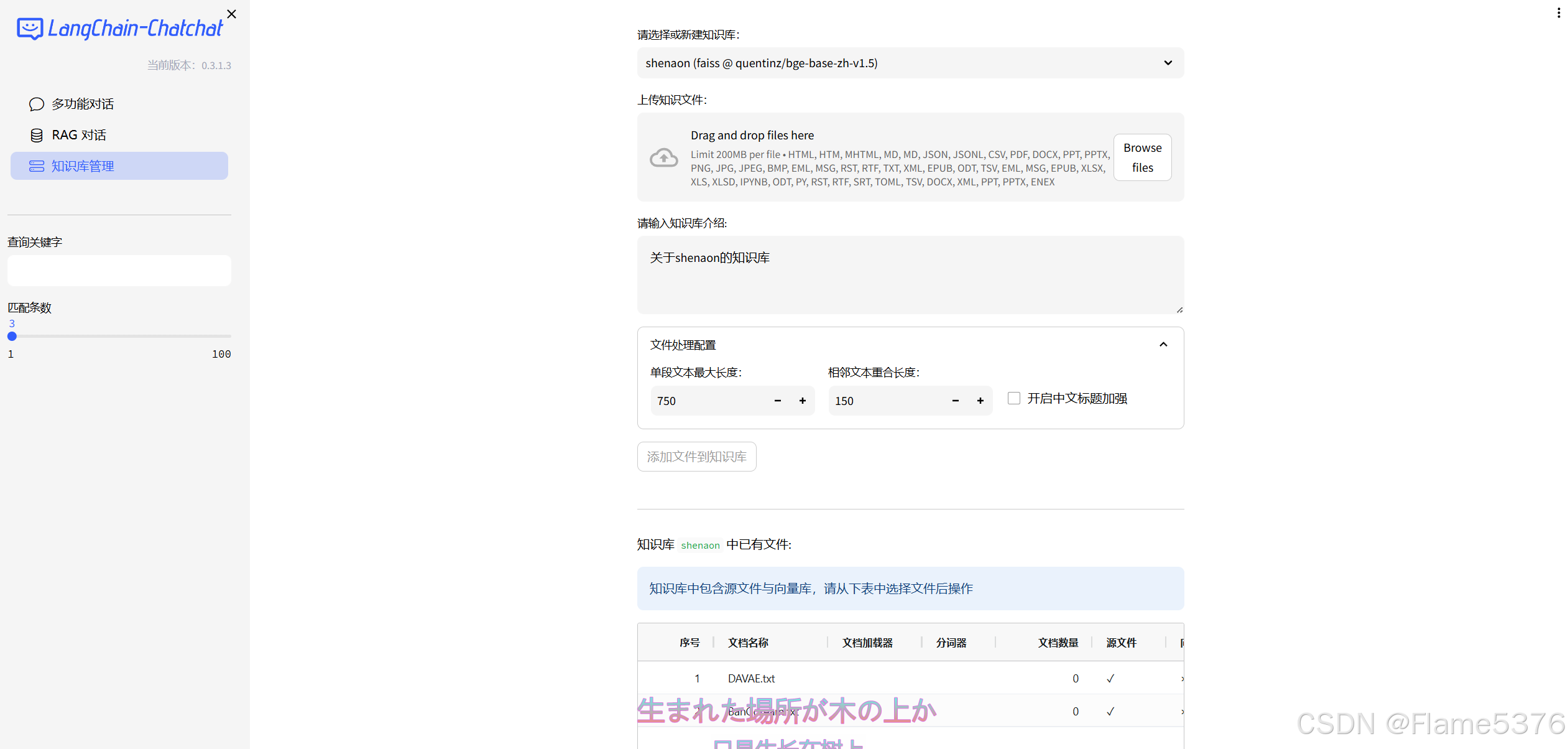This screenshot has height=749, width=1568.
Task: Decrease 相邻文本重合长度 with minus icon
Action: coord(955,401)
